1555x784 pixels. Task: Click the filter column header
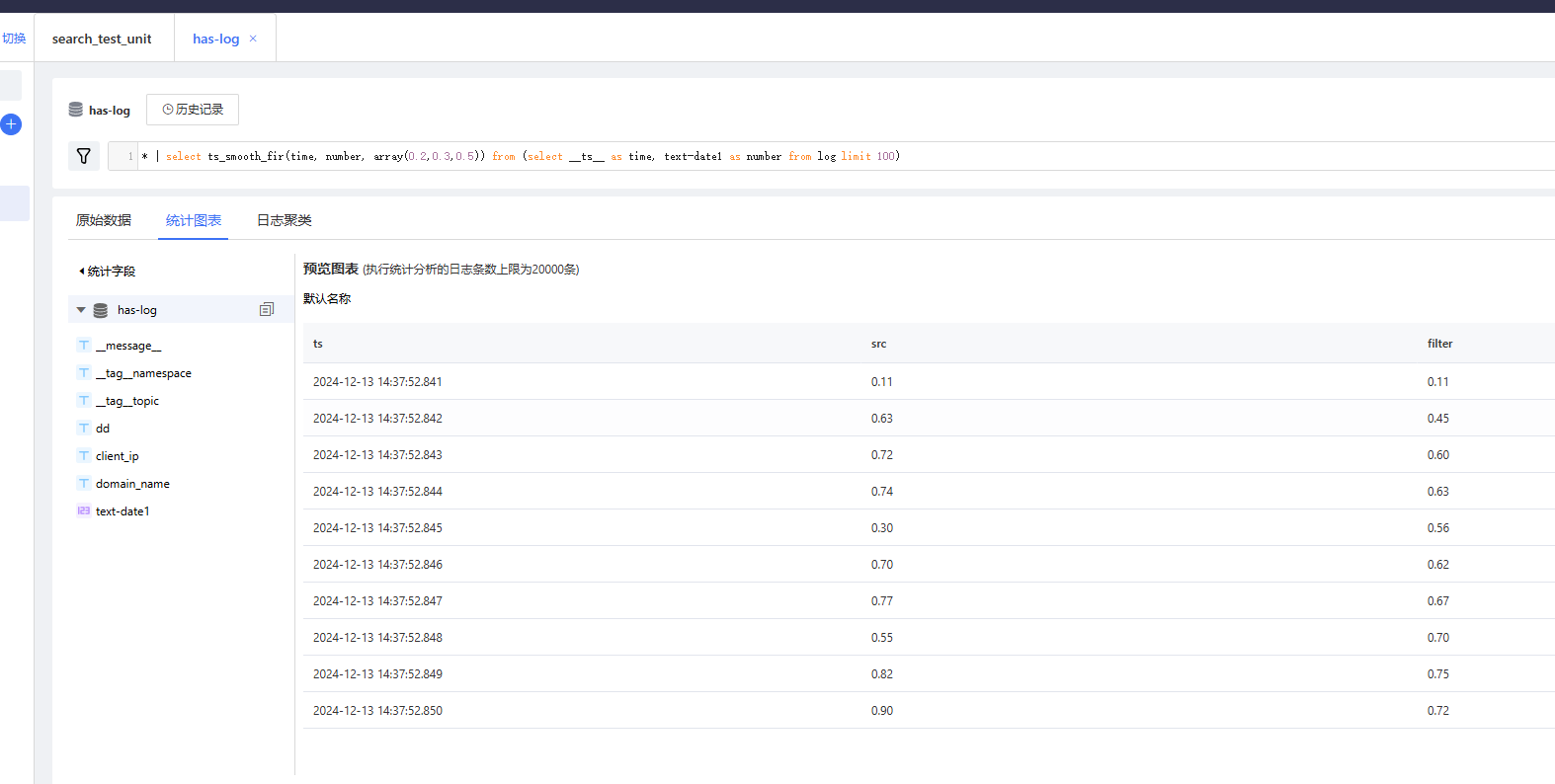pyautogui.click(x=1439, y=344)
